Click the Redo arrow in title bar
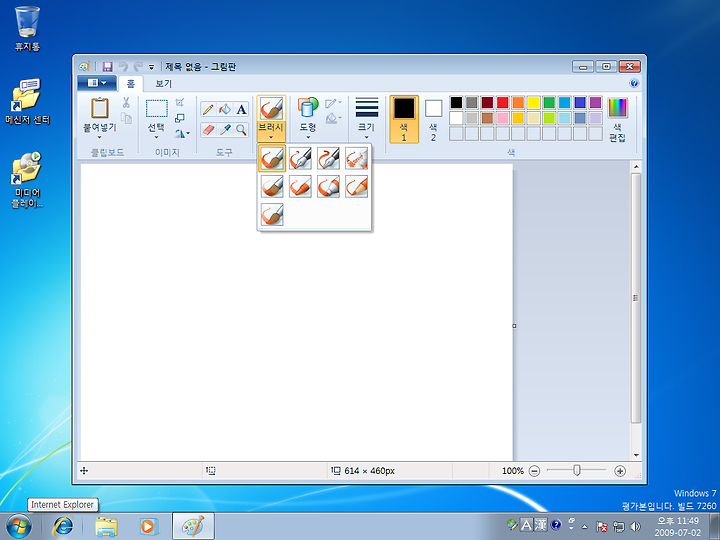720x540 pixels. pyautogui.click(x=137, y=67)
